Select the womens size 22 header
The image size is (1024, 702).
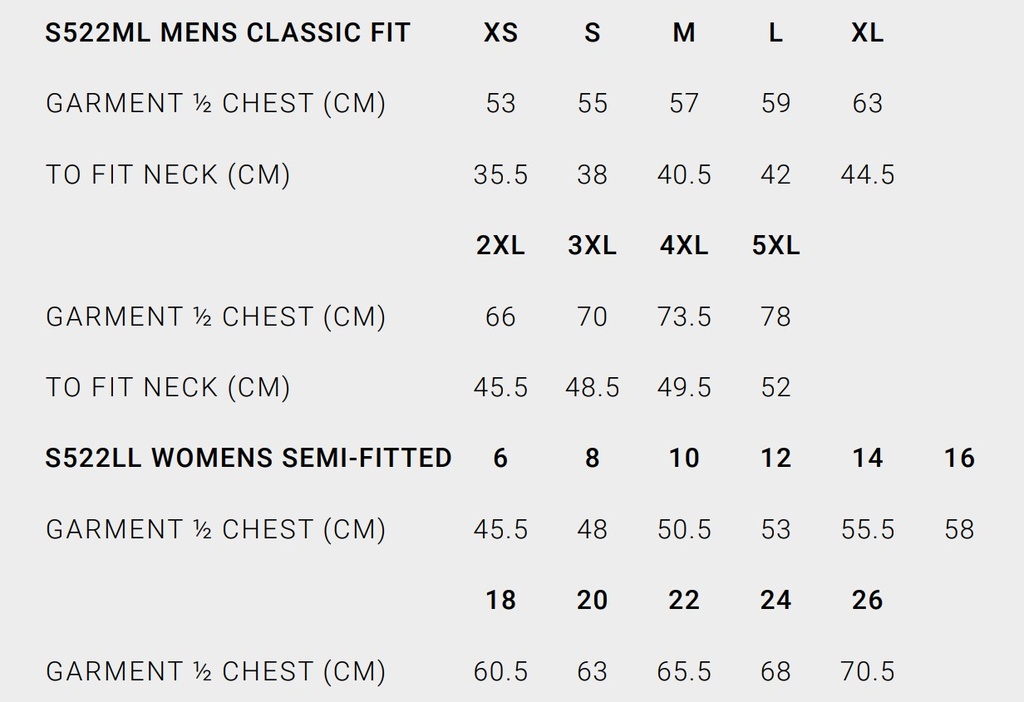(684, 600)
